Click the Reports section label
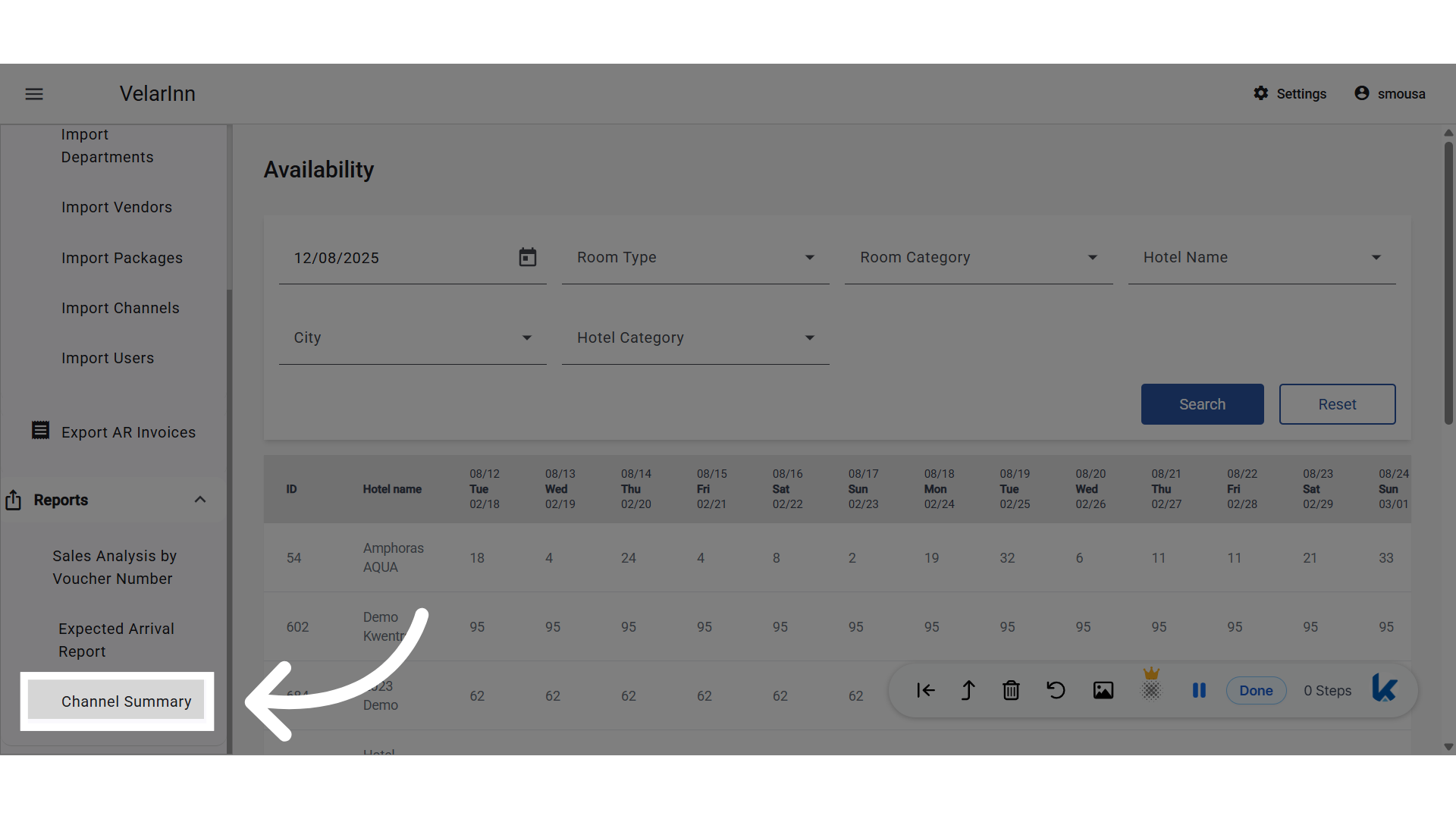 pyautogui.click(x=61, y=500)
